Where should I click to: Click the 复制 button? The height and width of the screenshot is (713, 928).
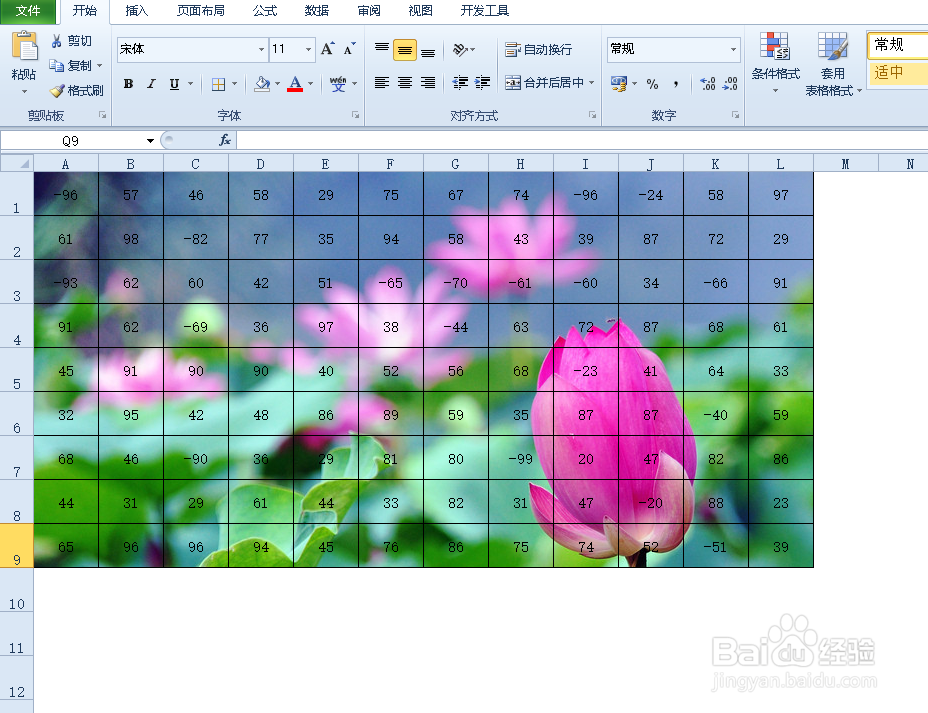[76, 66]
